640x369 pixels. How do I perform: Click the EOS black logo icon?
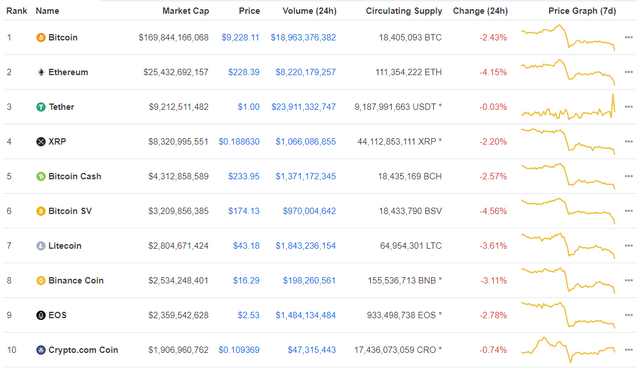pos(40,315)
